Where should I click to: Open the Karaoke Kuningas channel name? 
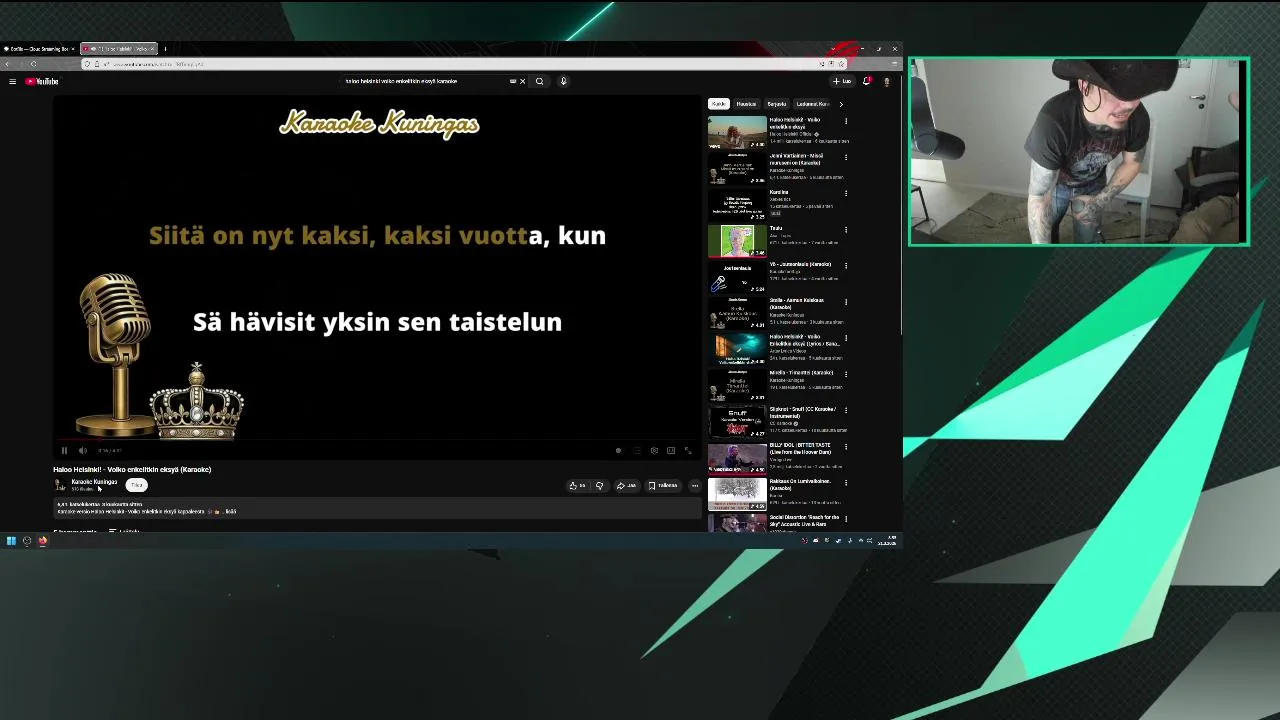[x=94, y=482]
